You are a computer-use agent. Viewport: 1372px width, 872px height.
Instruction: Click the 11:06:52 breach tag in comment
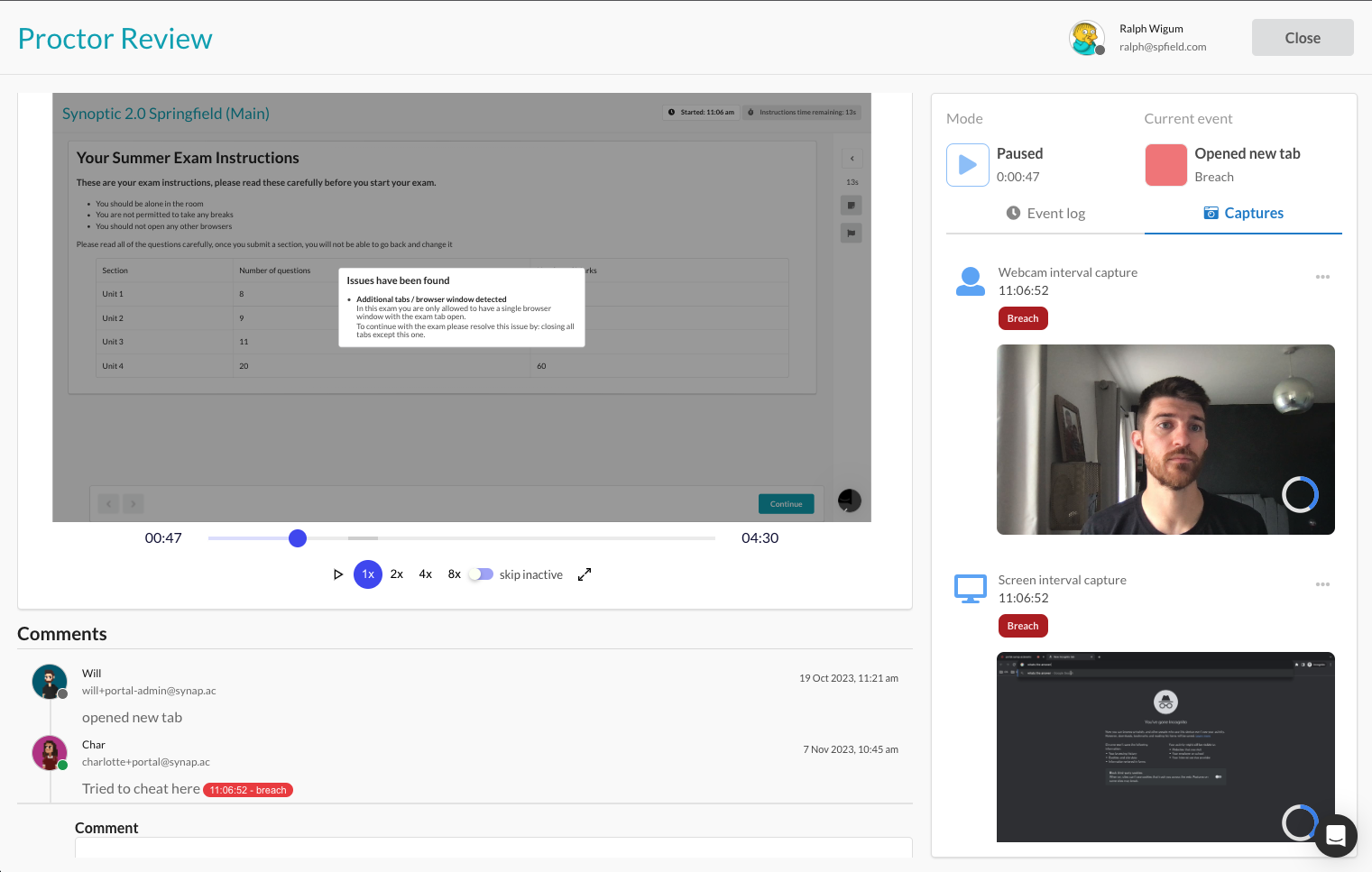pyautogui.click(x=248, y=790)
